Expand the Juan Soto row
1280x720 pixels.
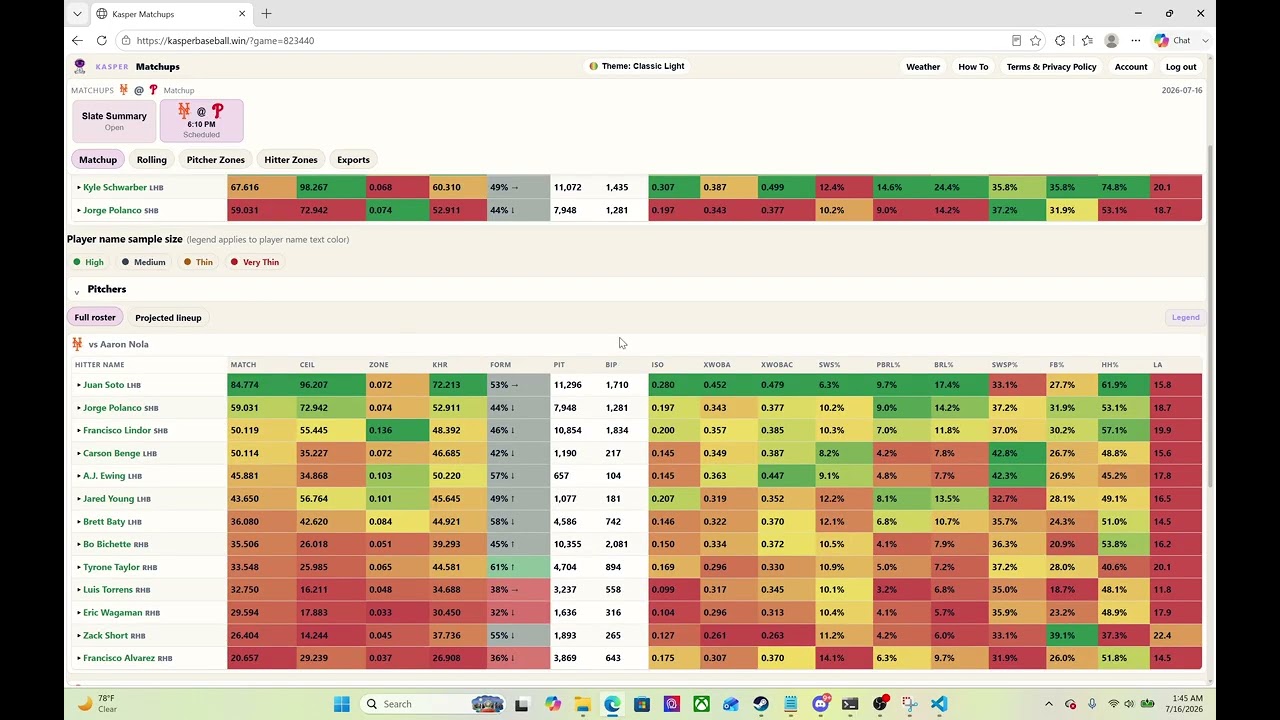point(79,385)
